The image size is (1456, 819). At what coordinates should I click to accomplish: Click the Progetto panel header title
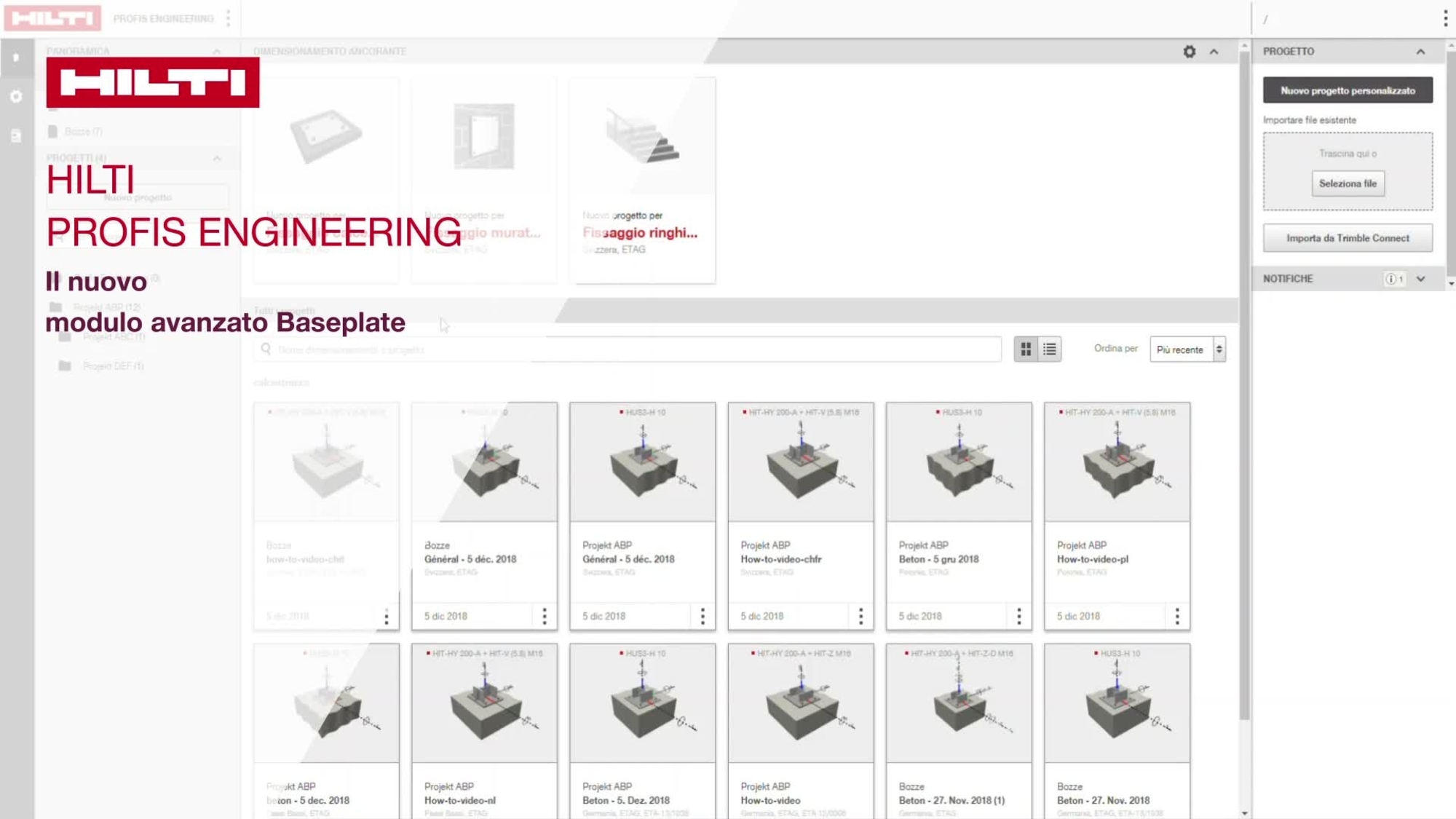pos(1288,52)
